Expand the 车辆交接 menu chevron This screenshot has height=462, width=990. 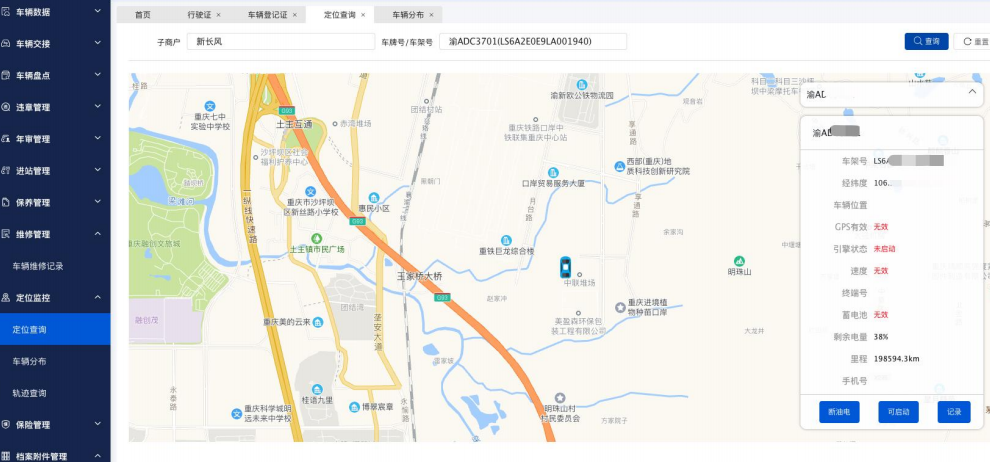point(97,44)
